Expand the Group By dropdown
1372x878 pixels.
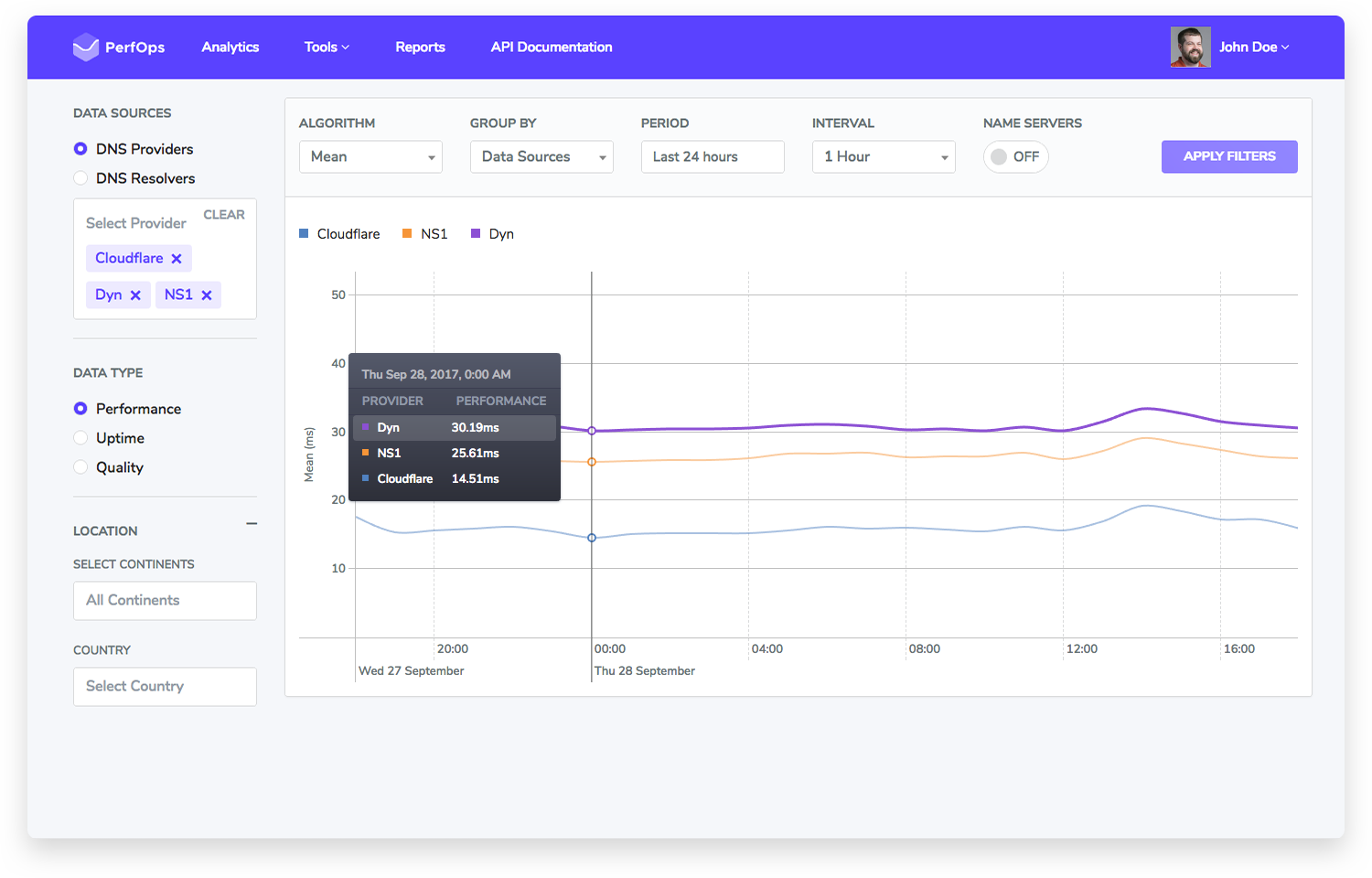(x=541, y=157)
